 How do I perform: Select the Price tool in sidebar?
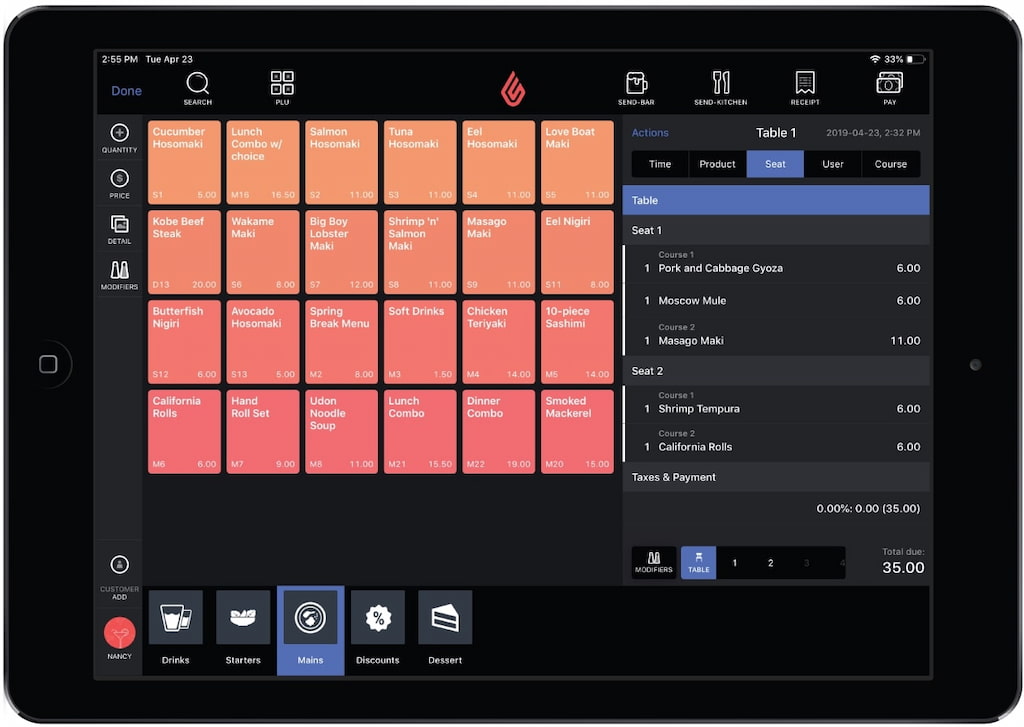point(120,184)
